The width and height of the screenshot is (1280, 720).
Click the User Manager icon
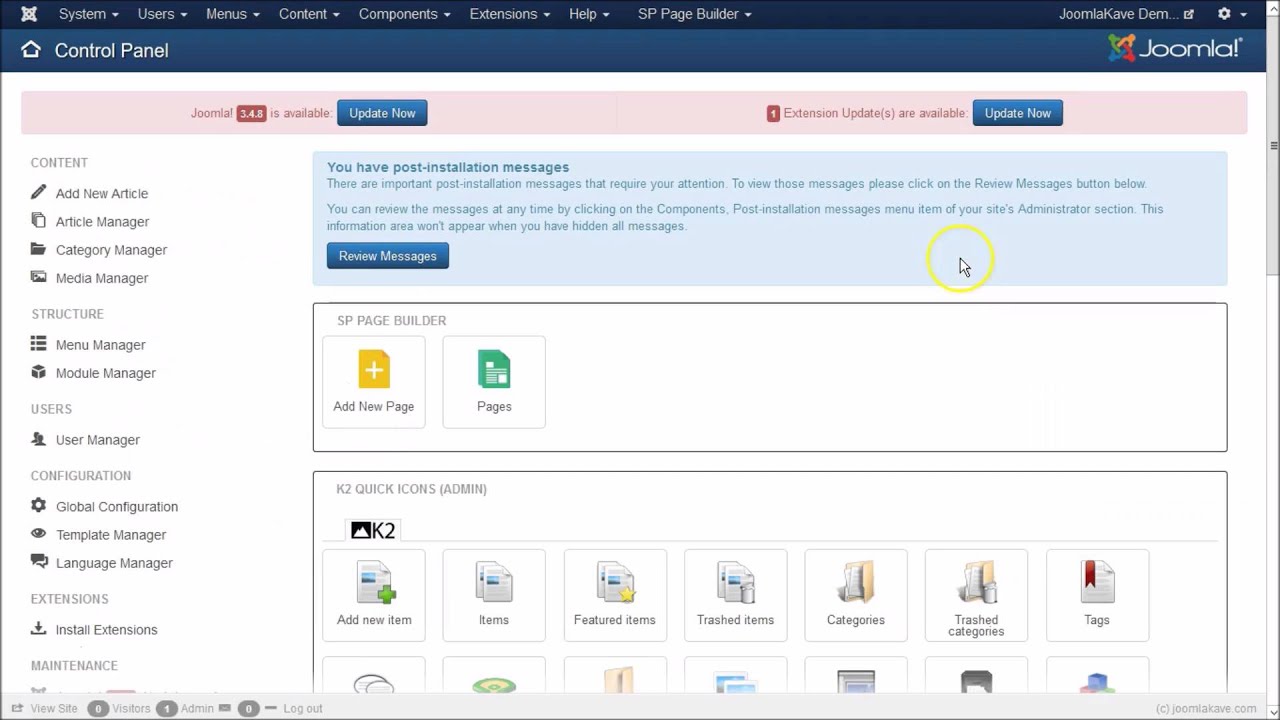click(38, 438)
